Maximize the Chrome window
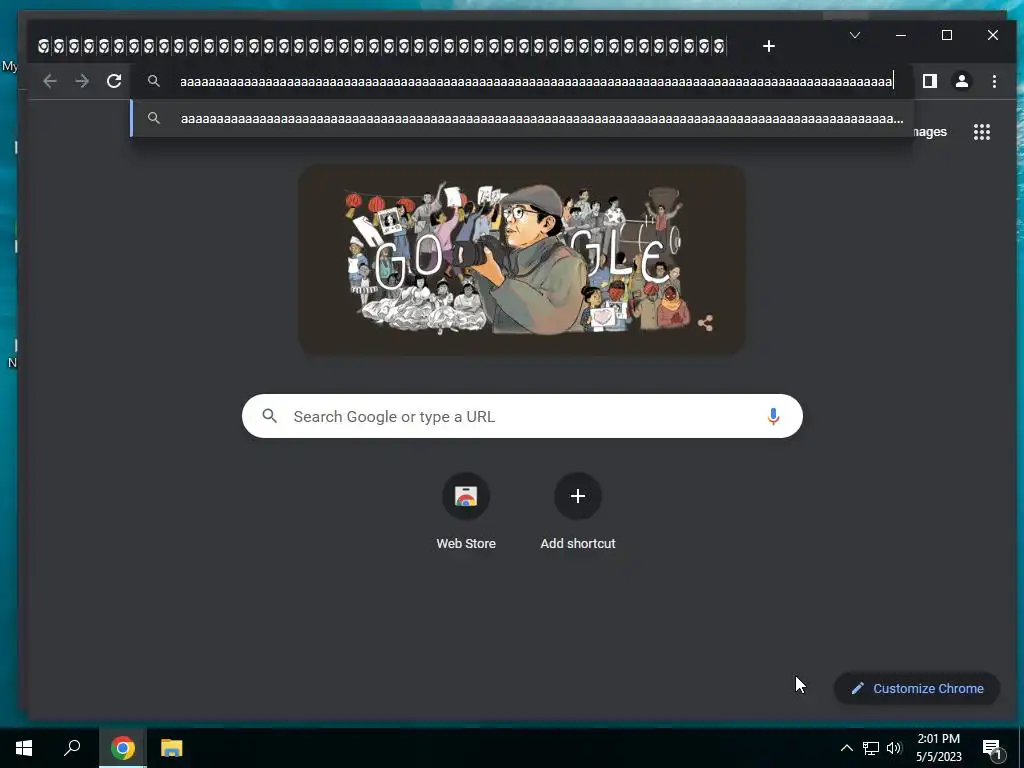The image size is (1024, 768). coord(946,35)
